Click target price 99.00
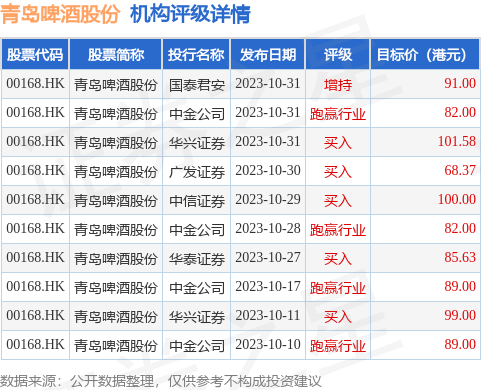The width and height of the screenshot is (481, 390). tap(460, 315)
